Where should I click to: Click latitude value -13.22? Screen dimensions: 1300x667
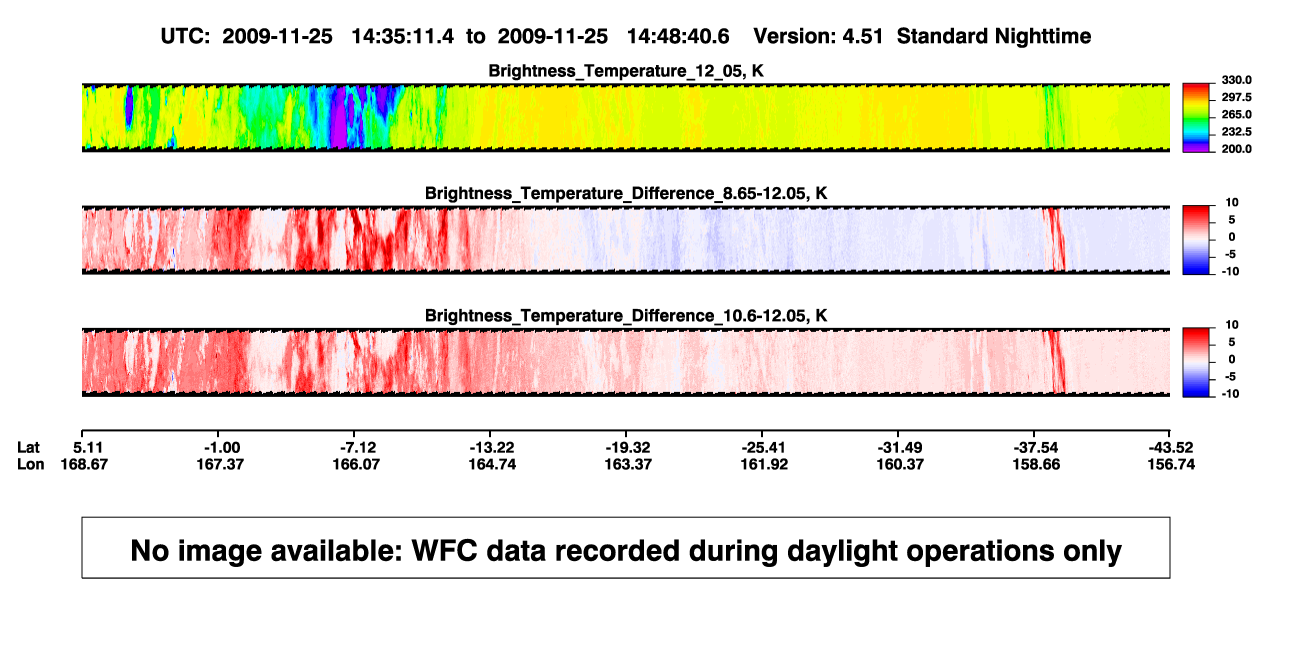click(492, 447)
